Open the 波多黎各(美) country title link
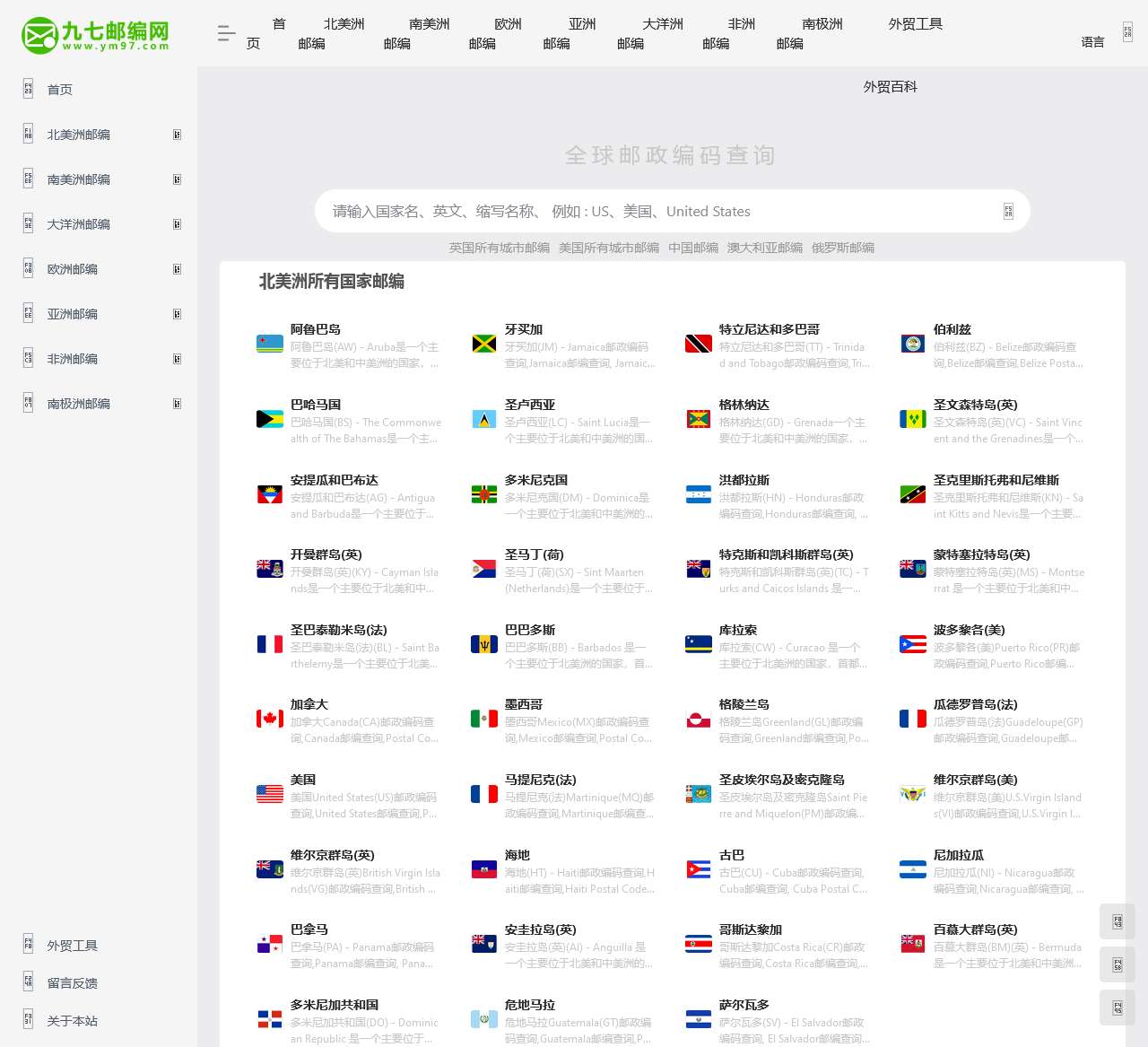The height and width of the screenshot is (1047, 1148). 970,630
